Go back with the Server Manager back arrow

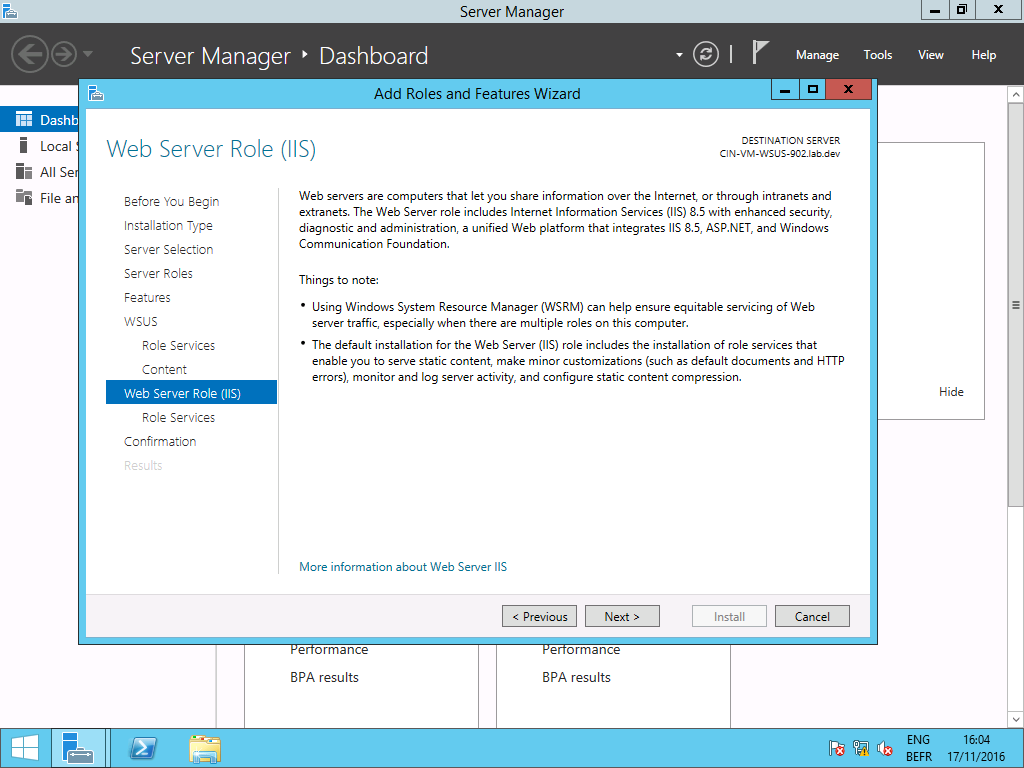(29, 54)
